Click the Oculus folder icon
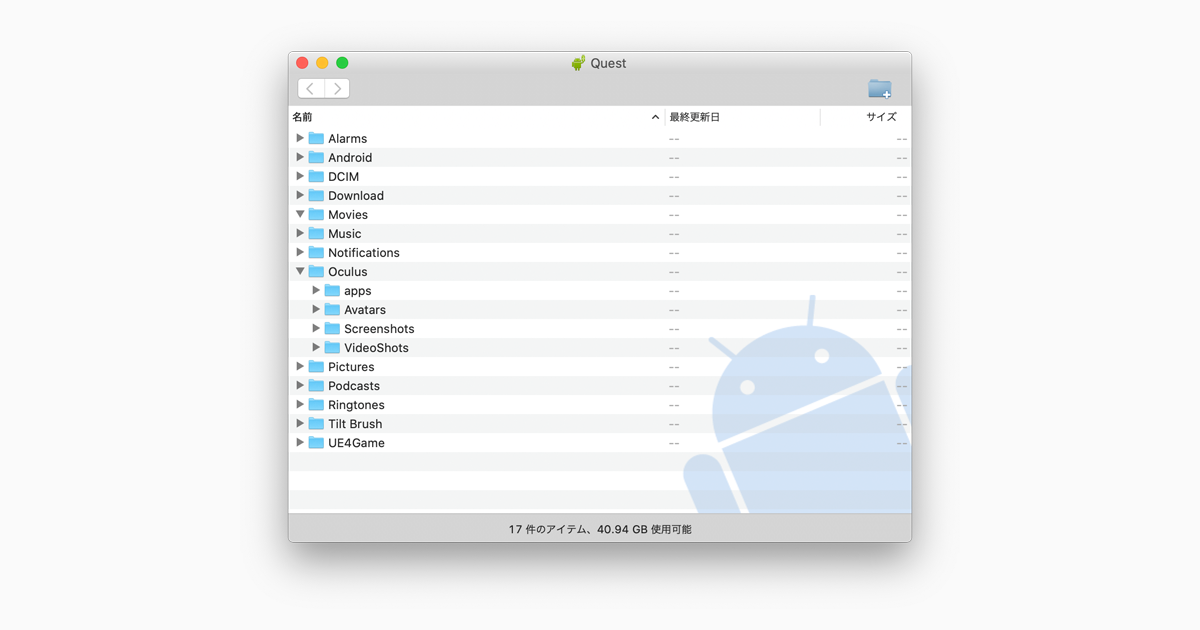 point(316,271)
